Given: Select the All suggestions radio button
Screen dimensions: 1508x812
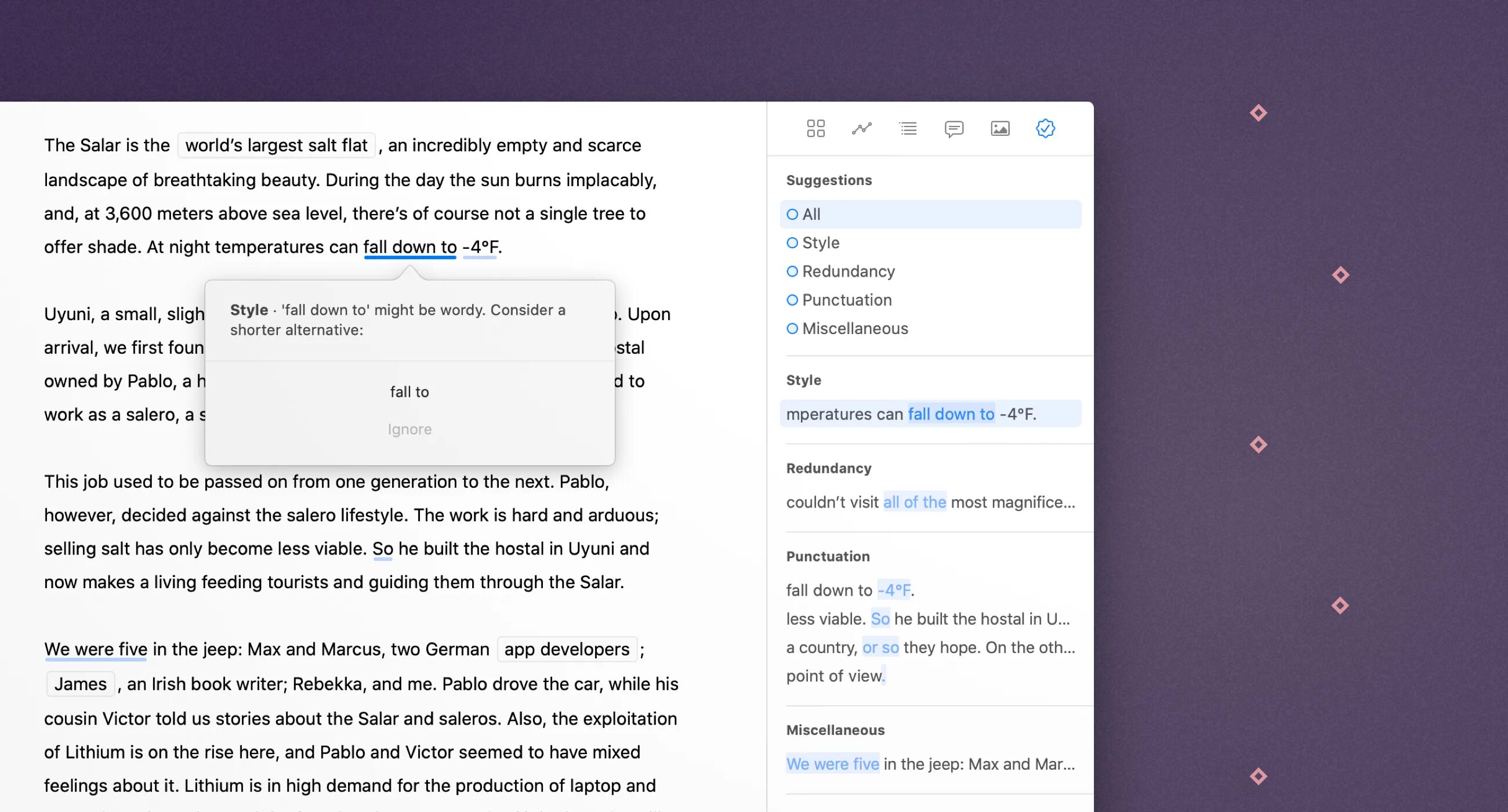Looking at the screenshot, I should 793,214.
